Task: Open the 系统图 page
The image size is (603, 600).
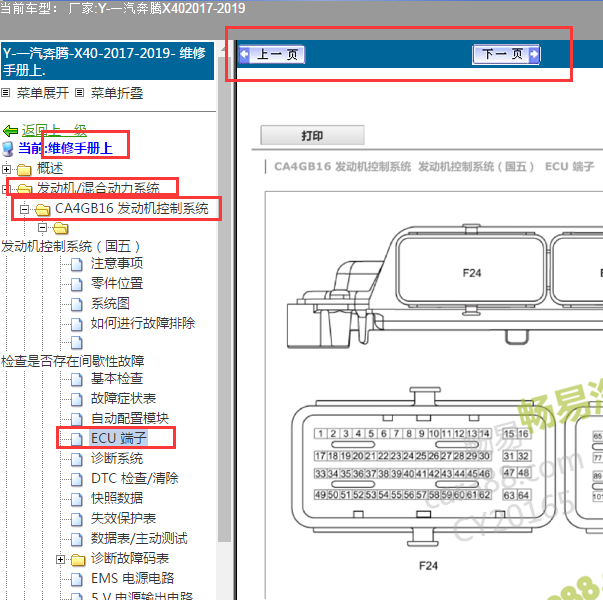Action: tap(110, 303)
